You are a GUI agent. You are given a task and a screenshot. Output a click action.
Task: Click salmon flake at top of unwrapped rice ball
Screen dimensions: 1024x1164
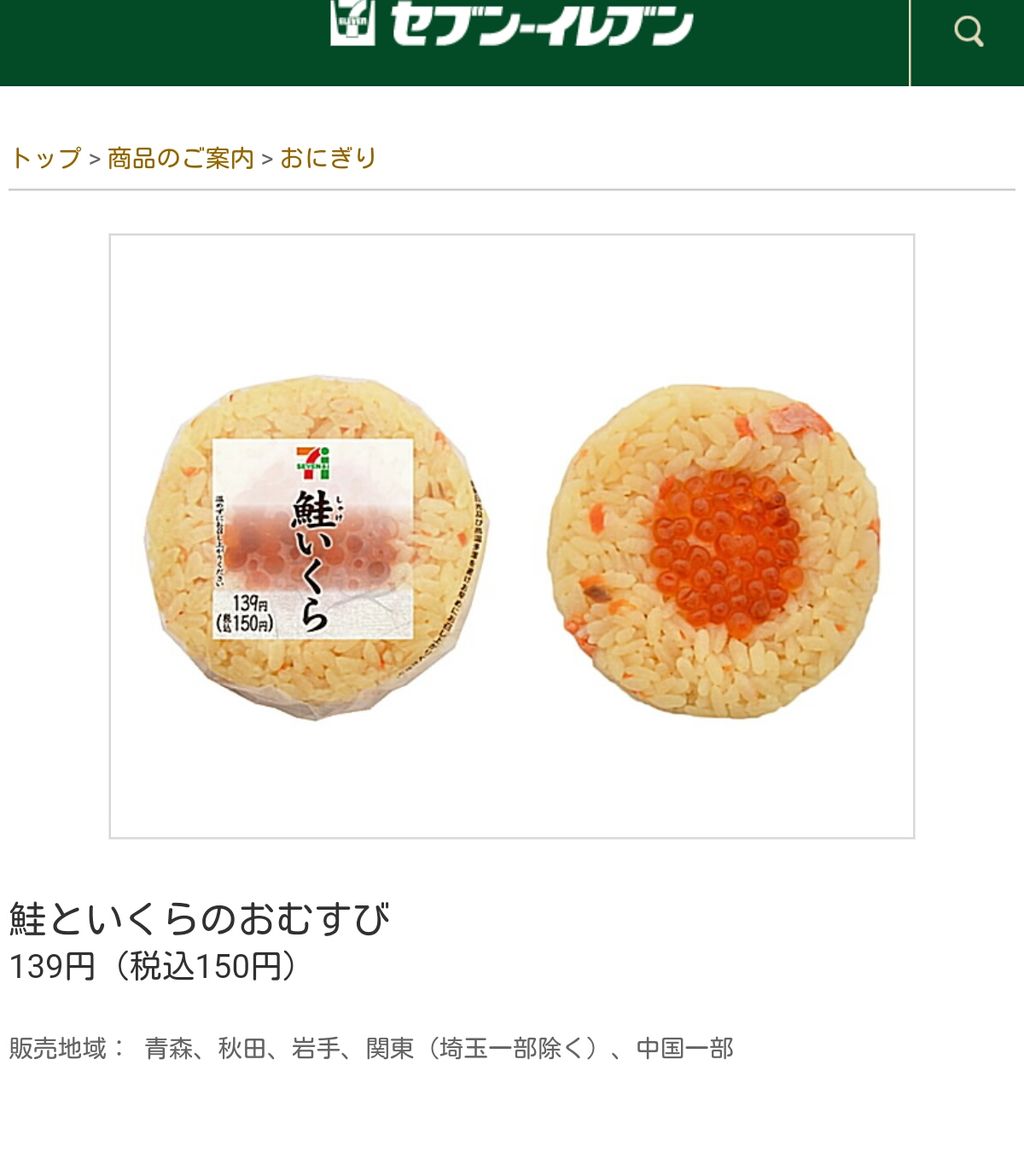[793, 419]
